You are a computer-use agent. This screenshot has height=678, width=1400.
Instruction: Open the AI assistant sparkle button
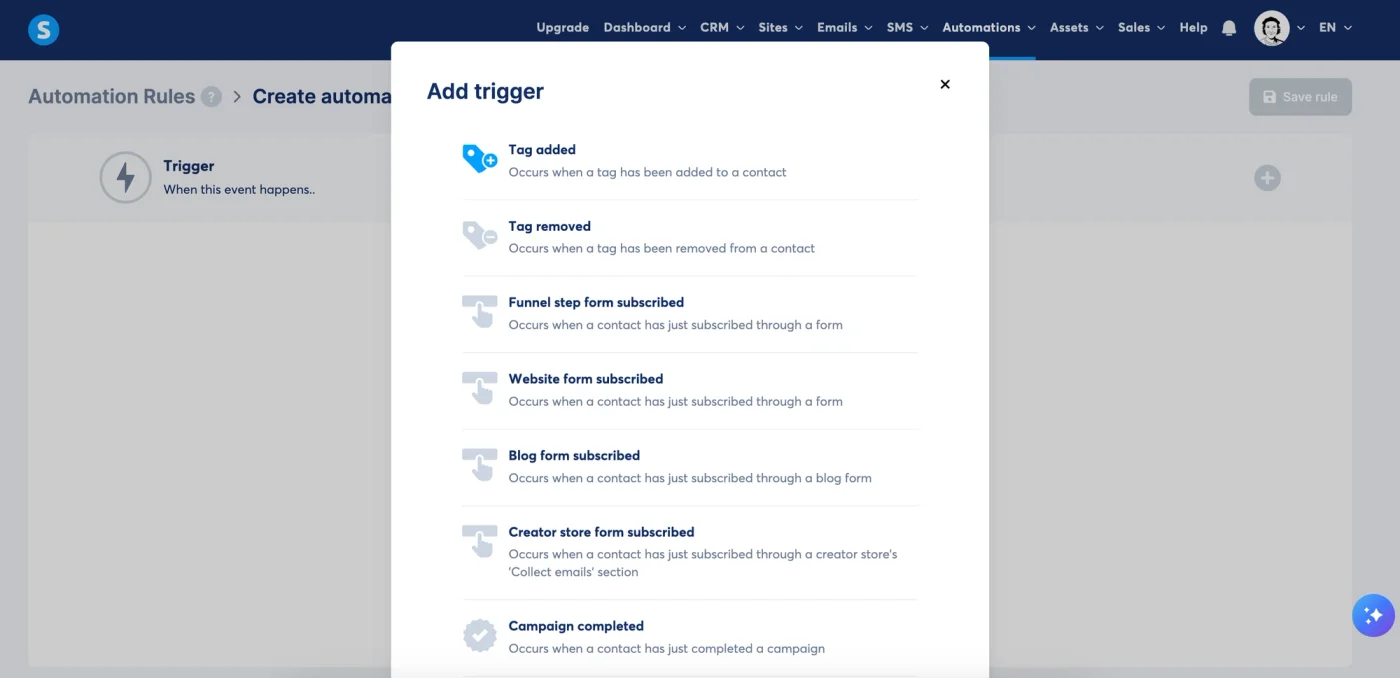tap(1373, 615)
